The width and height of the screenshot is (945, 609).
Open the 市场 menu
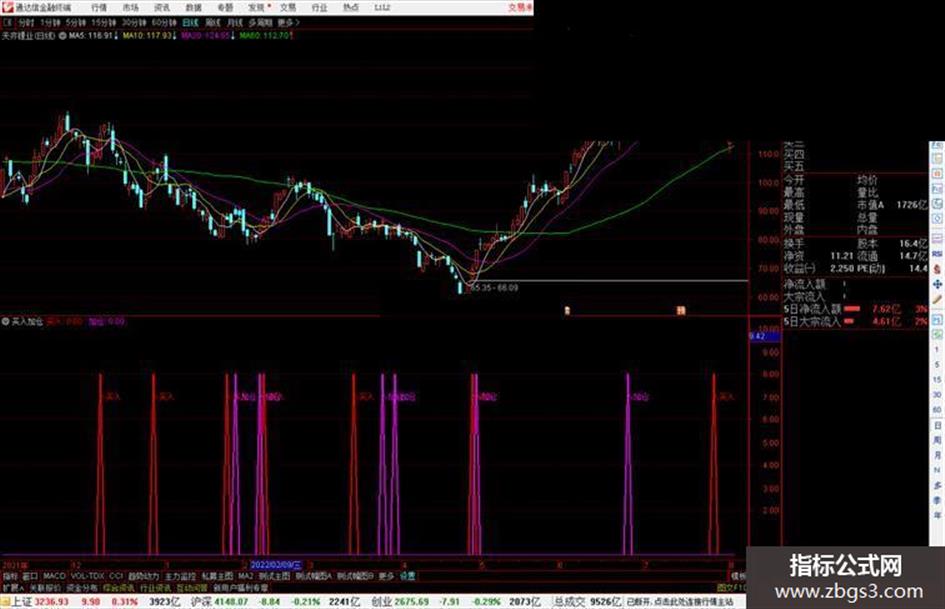pyautogui.click(x=130, y=8)
